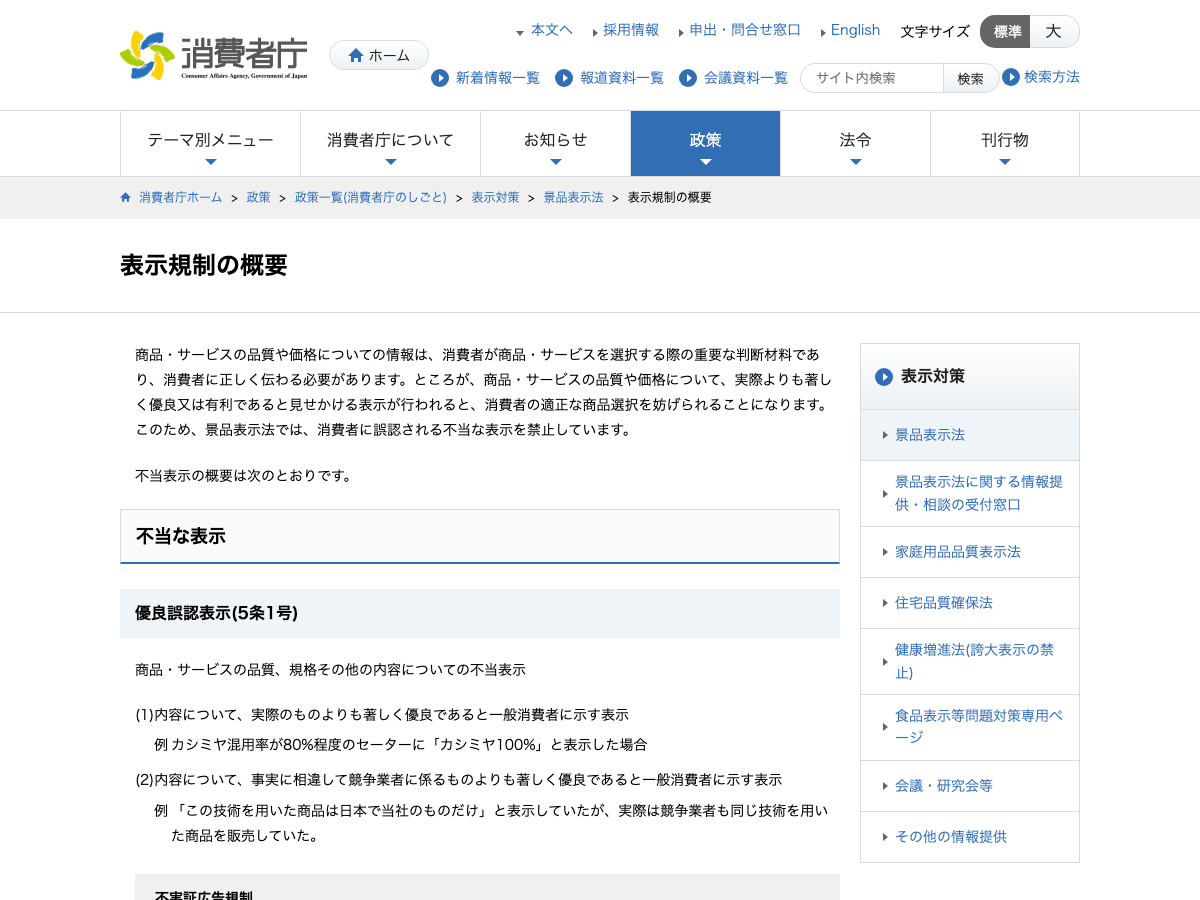Click the 表示規制の概要 page title

tap(204, 265)
